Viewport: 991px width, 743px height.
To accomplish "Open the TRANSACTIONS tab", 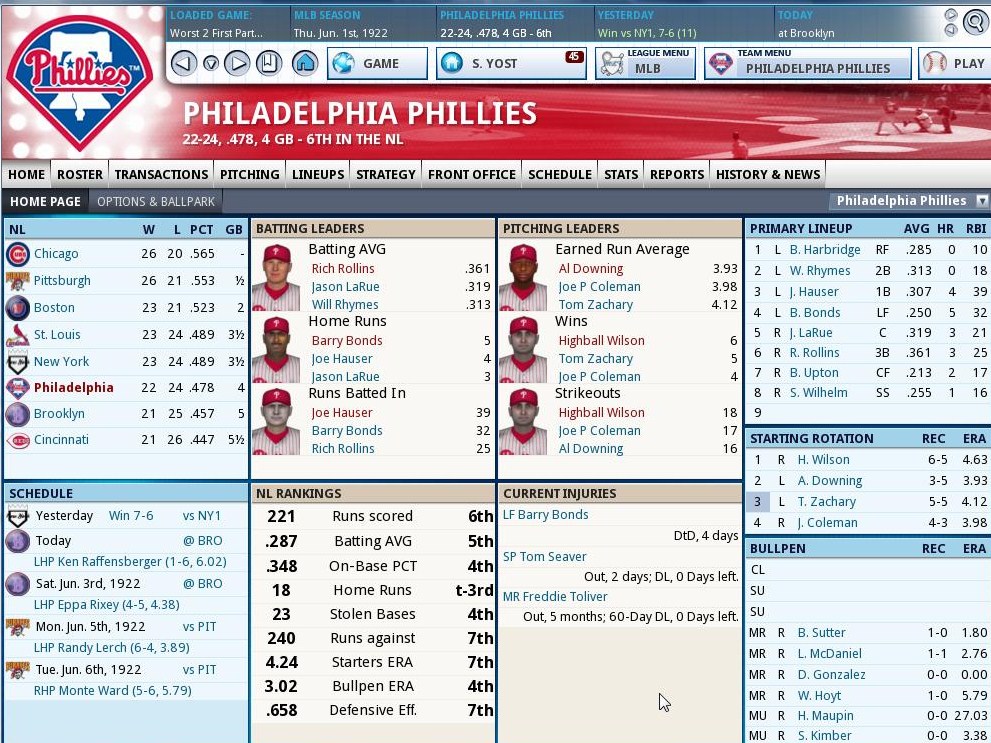I will (161, 175).
